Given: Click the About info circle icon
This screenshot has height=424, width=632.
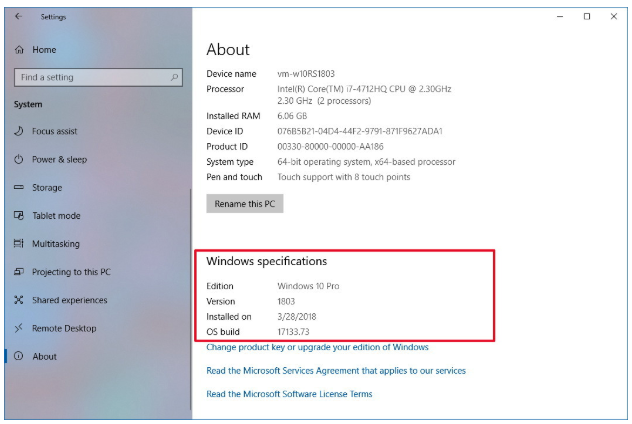Looking at the screenshot, I should [19, 356].
